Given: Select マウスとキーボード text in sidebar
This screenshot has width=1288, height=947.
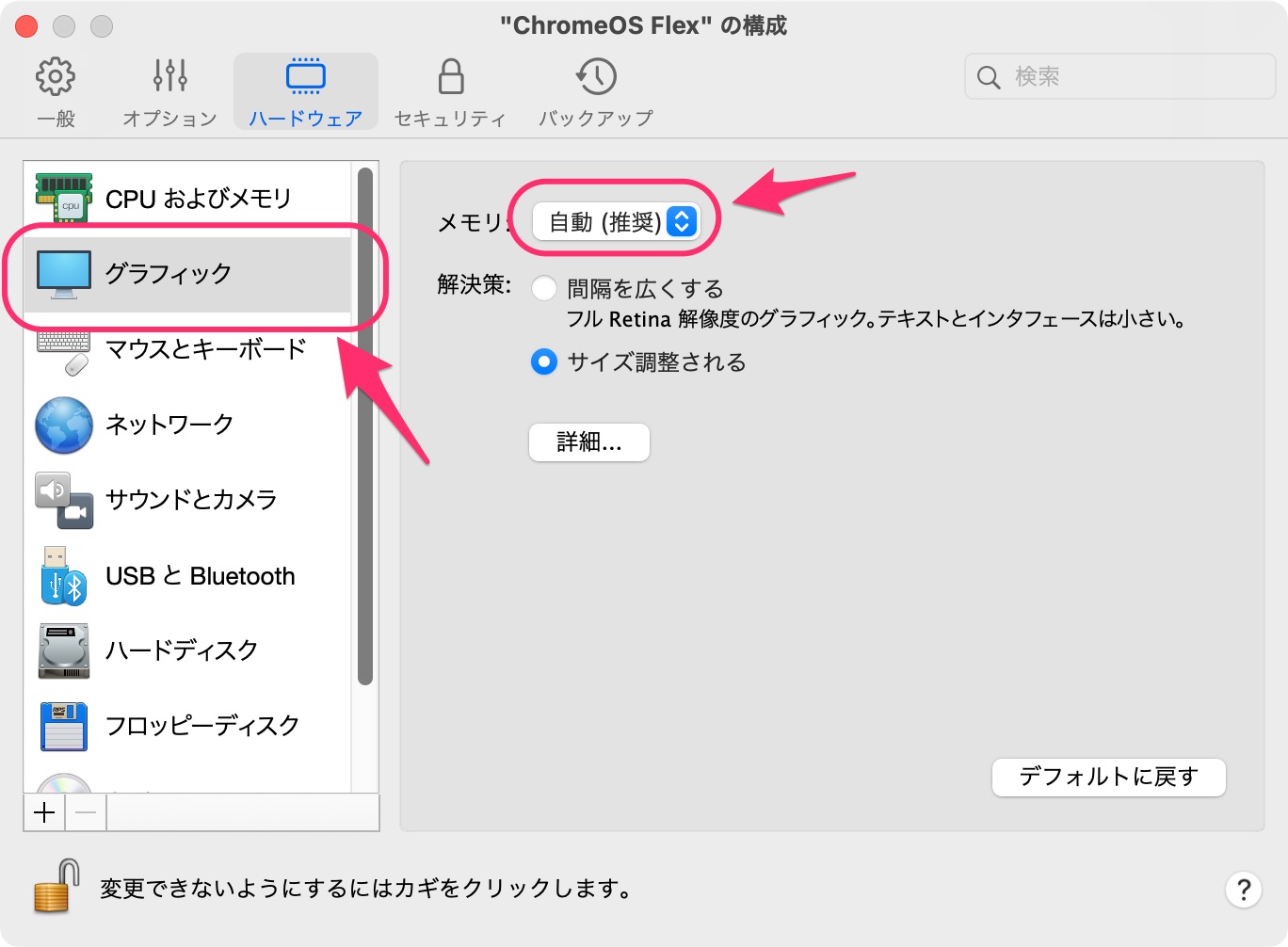Looking at the screenshot, I should 206,349.
